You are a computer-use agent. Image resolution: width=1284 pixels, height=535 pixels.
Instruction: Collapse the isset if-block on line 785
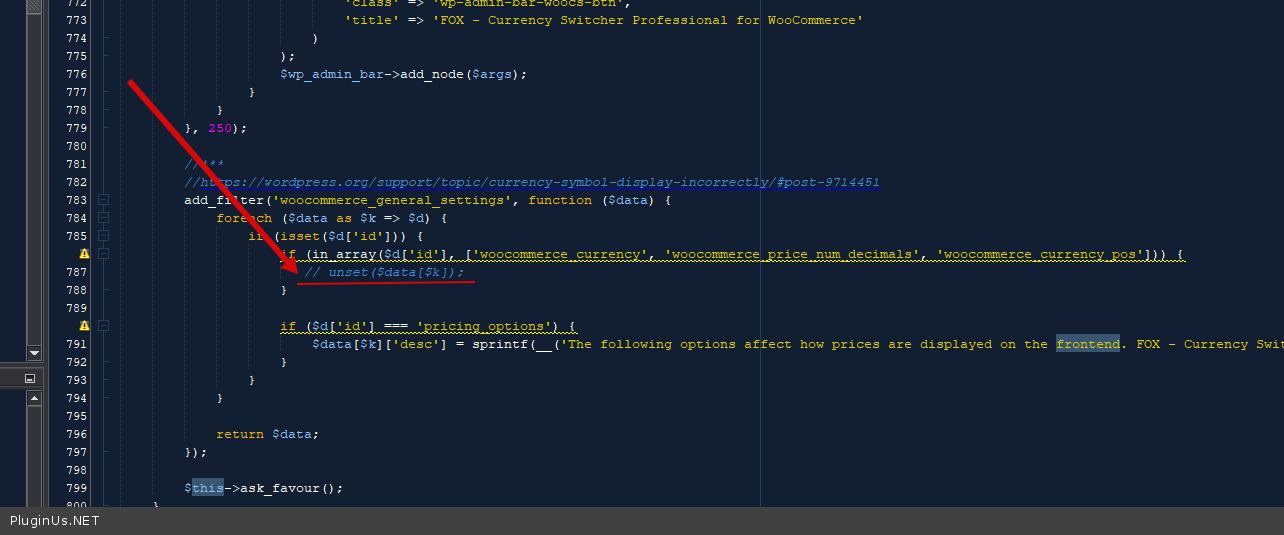[103, 236]
